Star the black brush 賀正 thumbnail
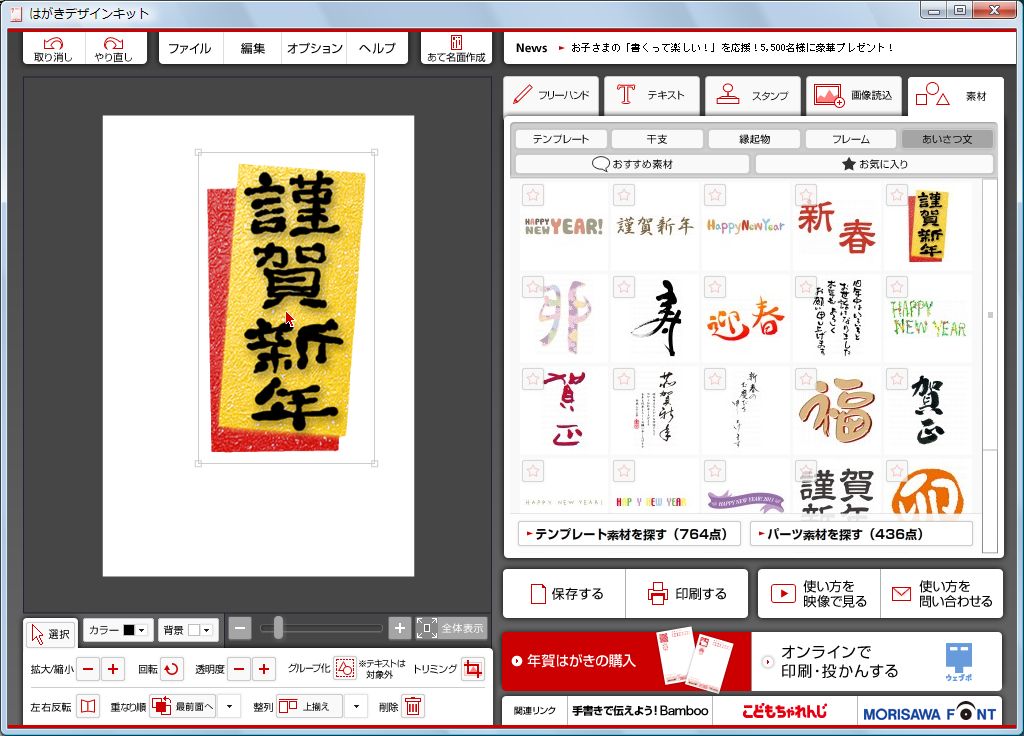 [x=897, y=378]
